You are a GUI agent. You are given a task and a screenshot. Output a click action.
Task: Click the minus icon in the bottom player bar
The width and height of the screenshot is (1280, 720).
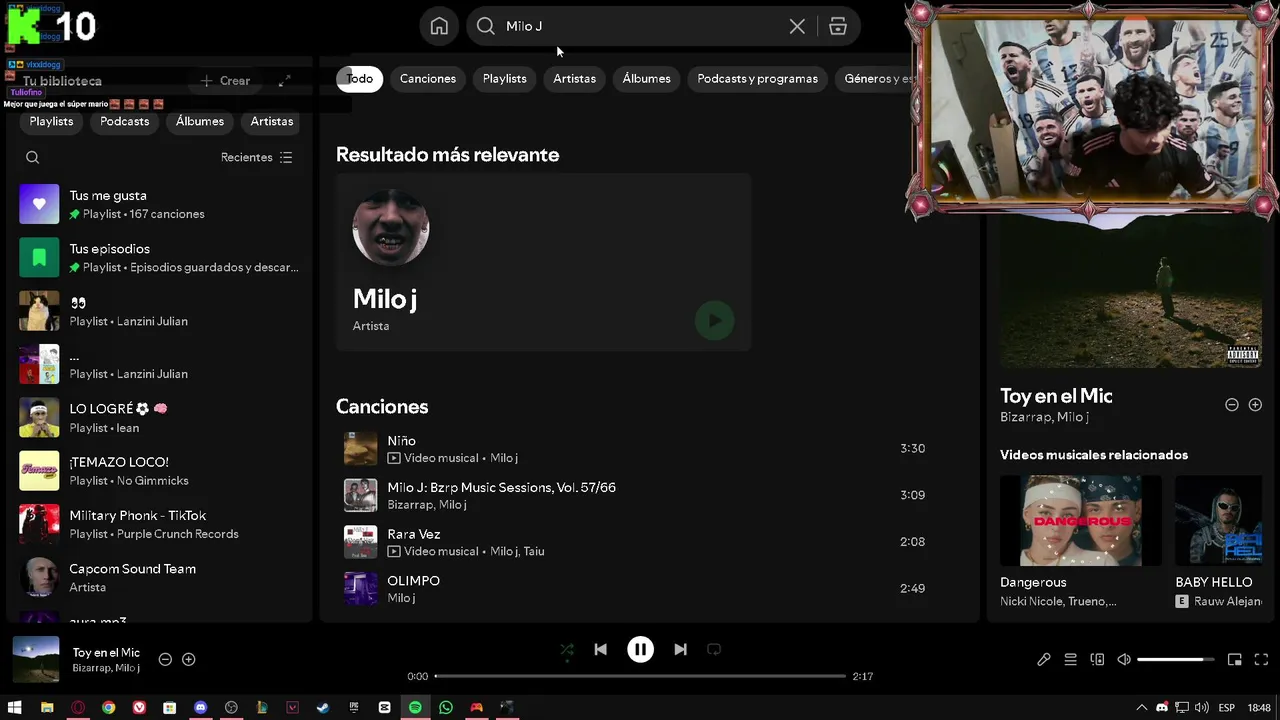165,659
